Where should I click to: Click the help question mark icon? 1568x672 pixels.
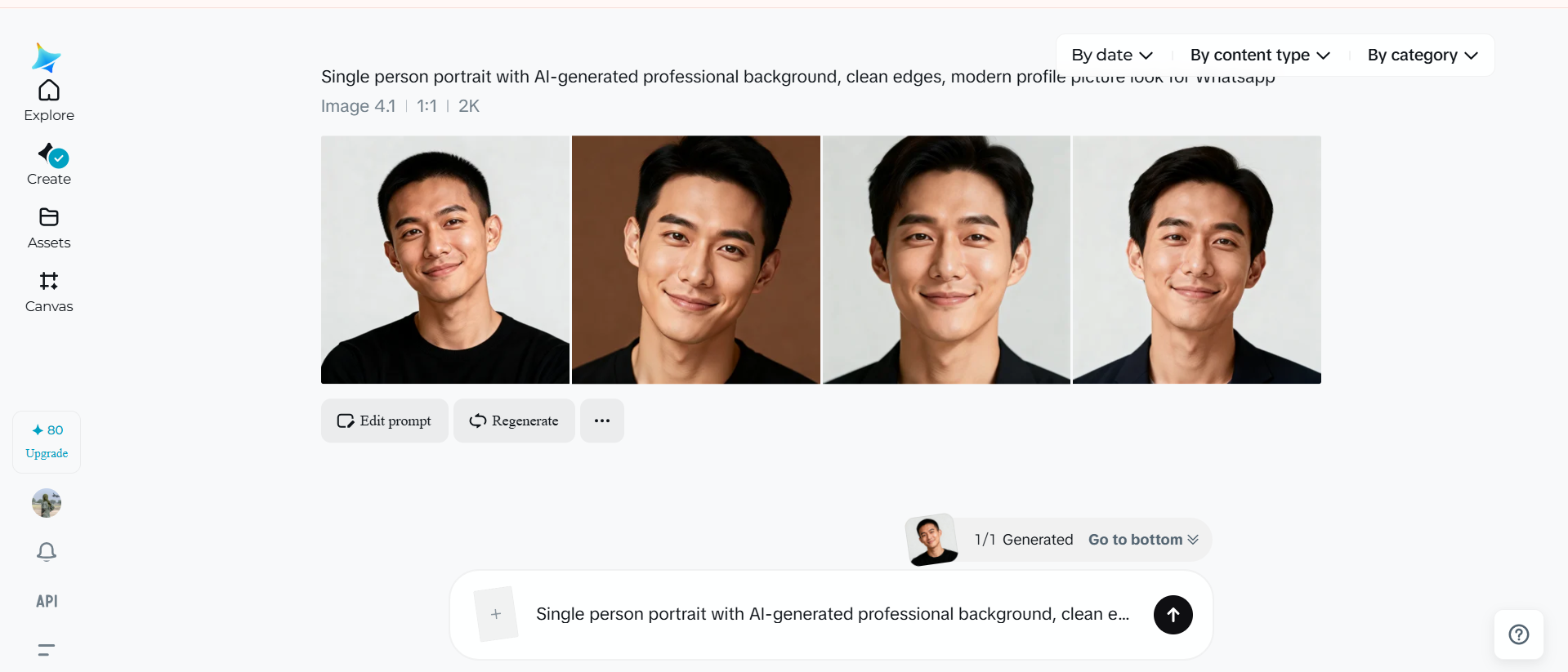(1518, 634)
